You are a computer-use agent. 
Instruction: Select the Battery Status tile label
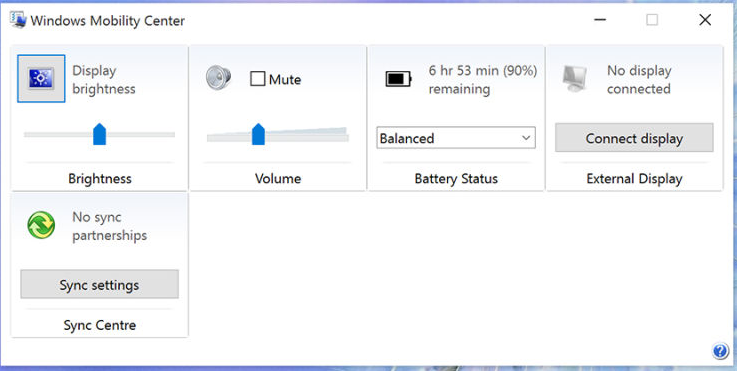click(456, 179)
